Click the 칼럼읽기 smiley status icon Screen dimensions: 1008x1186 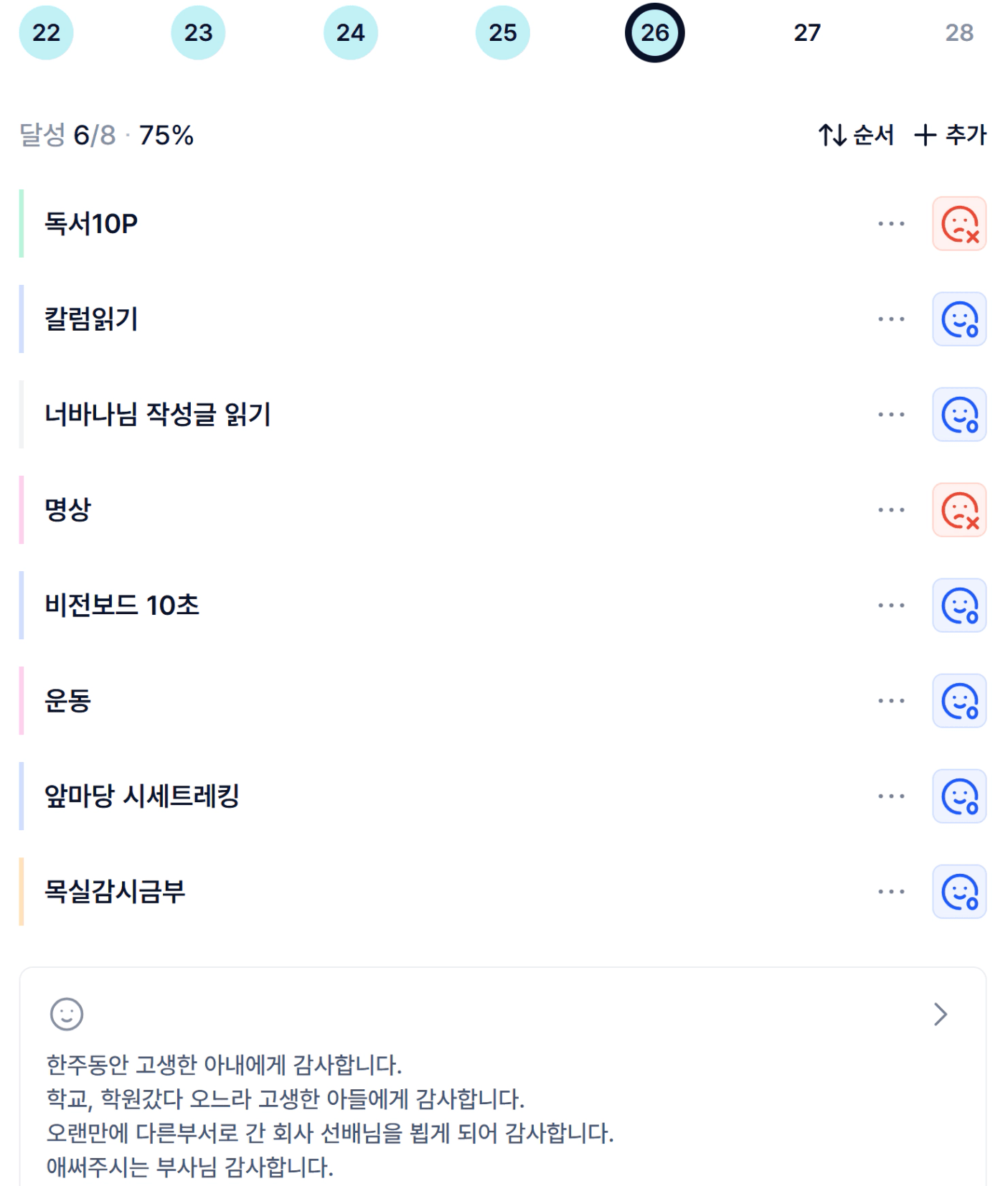click(958, 319)
